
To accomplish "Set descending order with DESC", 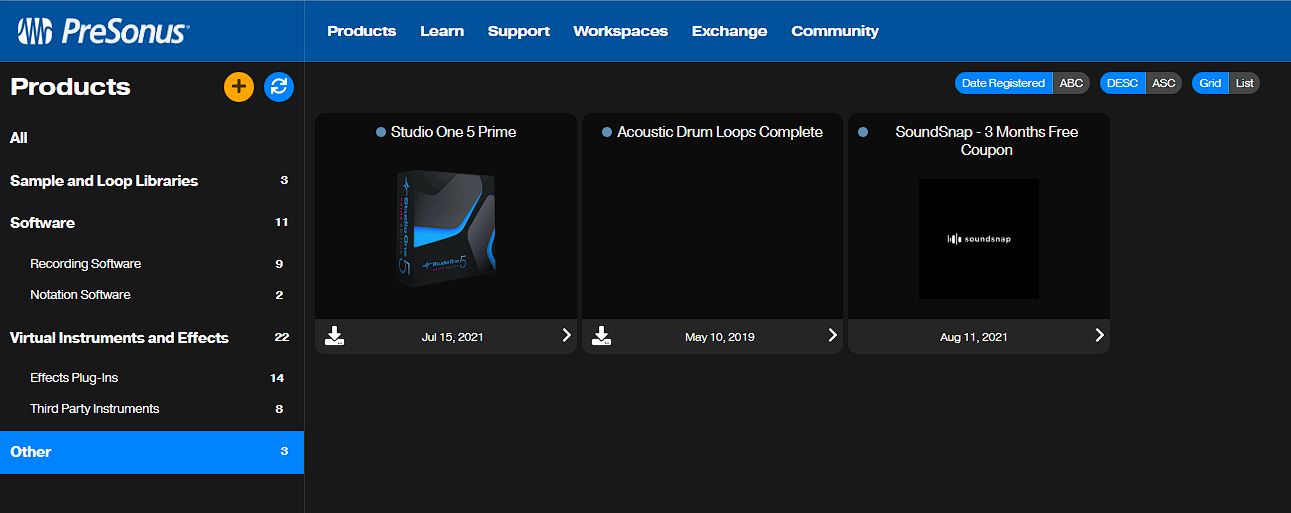I will pos(1123,83).
